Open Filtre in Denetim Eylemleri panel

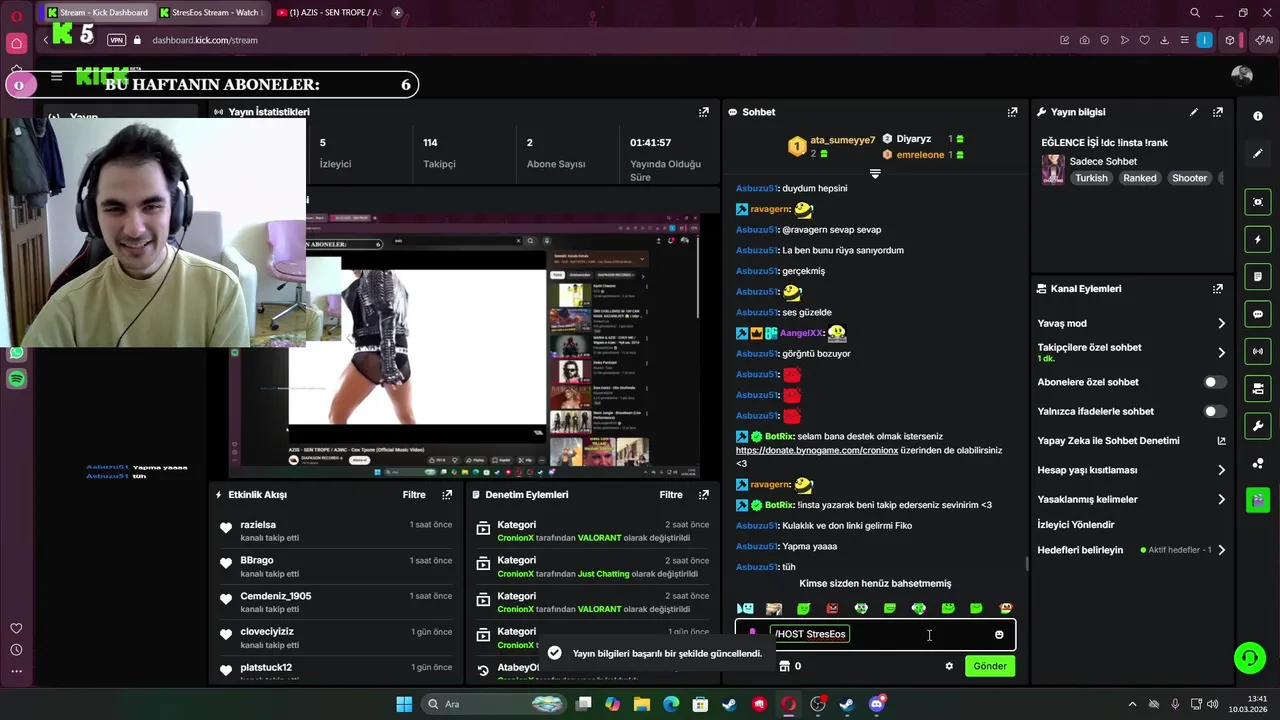tap(671, 494)
